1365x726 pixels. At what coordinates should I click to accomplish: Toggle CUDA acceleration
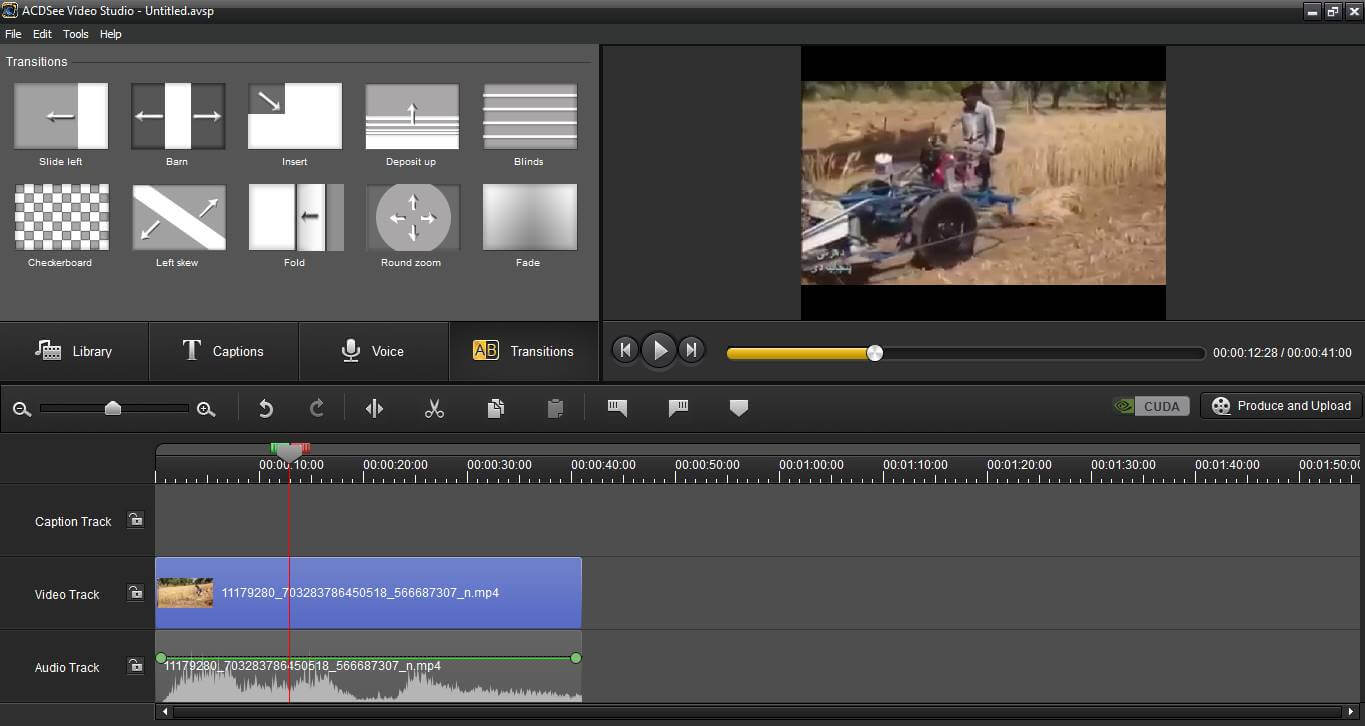click(1151, 406)
